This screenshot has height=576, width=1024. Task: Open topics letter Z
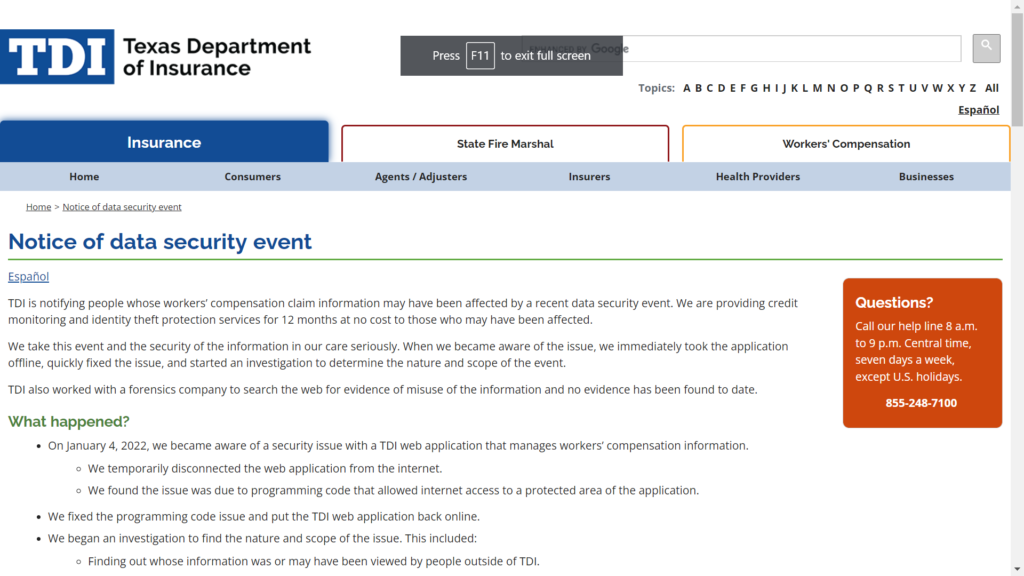[x=972, y=88]
